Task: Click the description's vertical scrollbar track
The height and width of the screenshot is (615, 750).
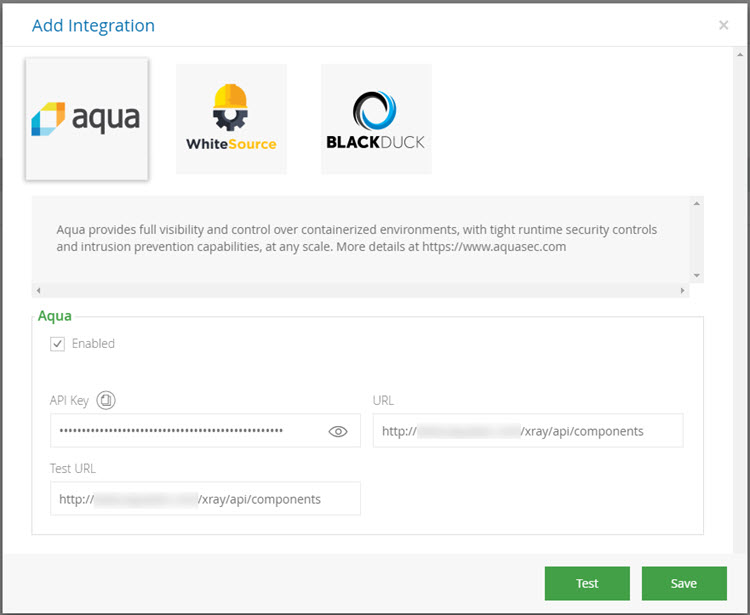Action: click(x=697, y=240)
